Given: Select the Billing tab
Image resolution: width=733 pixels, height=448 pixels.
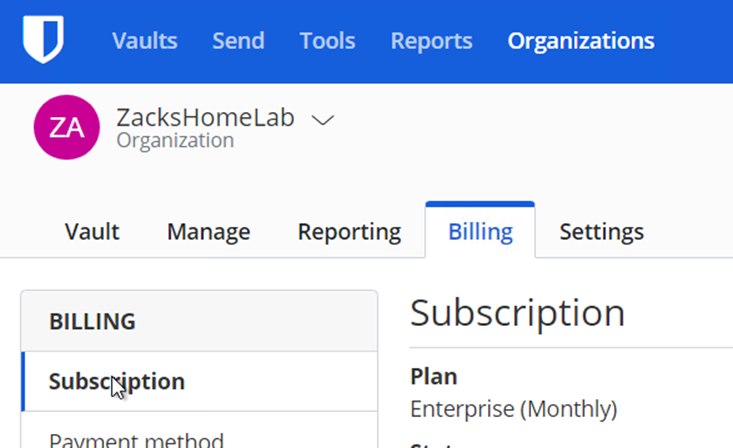Looking at the screenshot, I should [480, 231].
